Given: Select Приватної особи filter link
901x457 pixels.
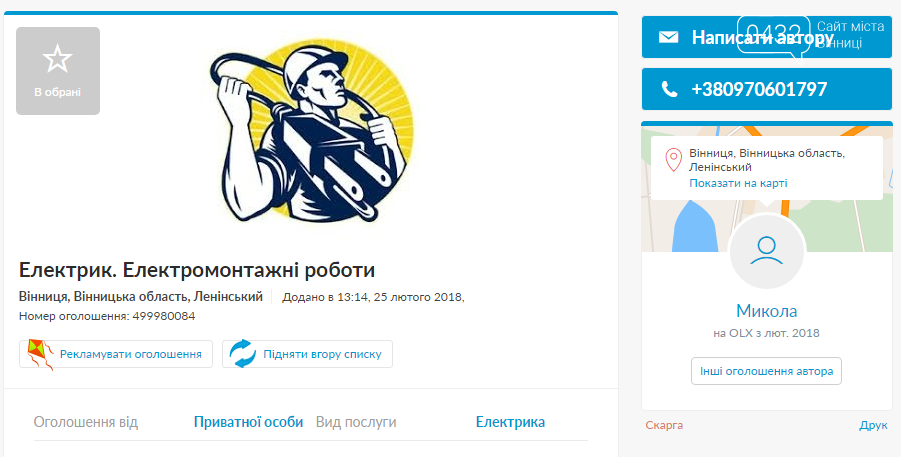Looking at the screenshot, I should (248, 422).
